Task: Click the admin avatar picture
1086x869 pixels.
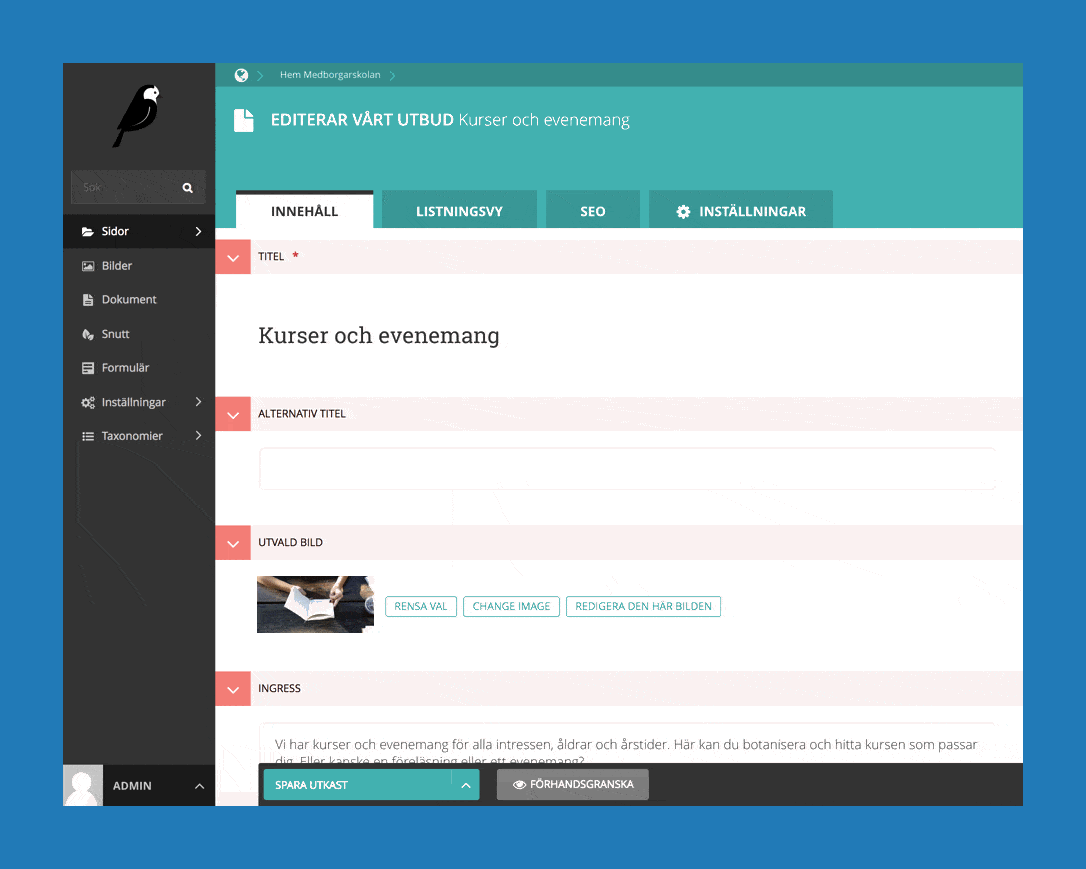Action: [x=83, y=785]
